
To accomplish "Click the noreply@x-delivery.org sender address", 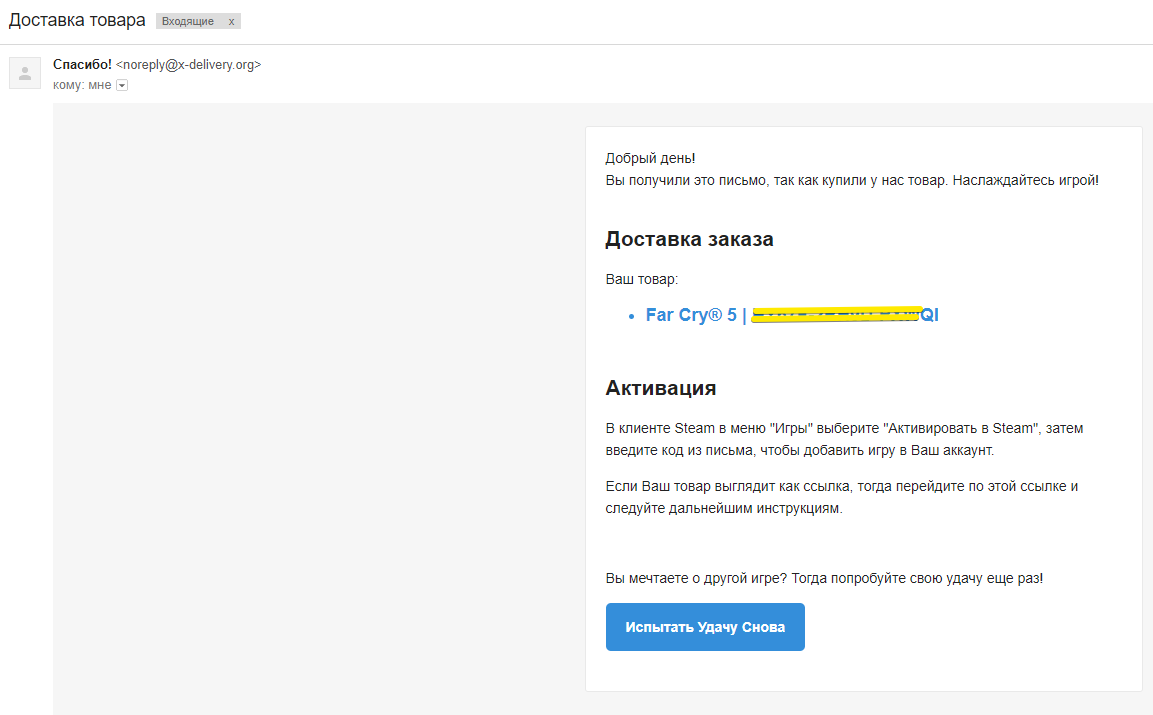I will click(x=188, y=65).
